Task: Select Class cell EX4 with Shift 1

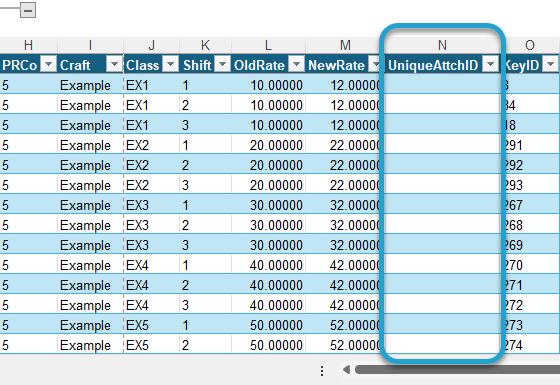Action: pos(151,265)
